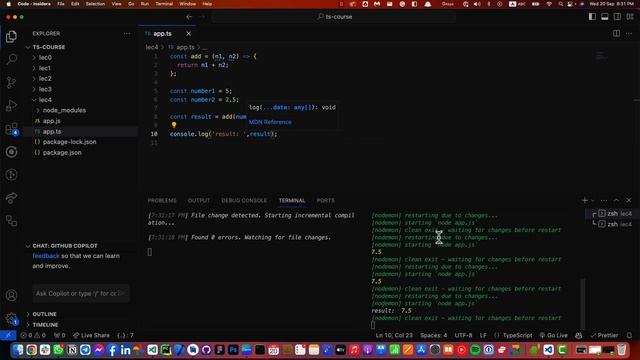The width and height of the screenshot is (640, 360).
Task: Maximize the terminal panel size
Action: click(x=616, y=200)
